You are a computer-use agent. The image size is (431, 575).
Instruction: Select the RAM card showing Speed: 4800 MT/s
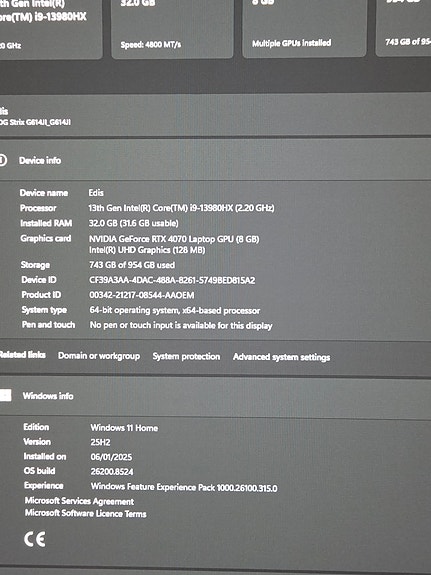pos(172,28)
